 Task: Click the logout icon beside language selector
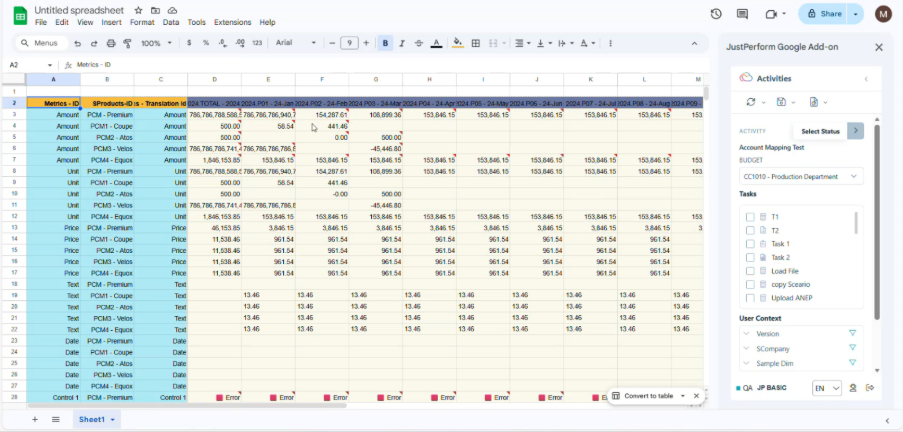(870, 388)
